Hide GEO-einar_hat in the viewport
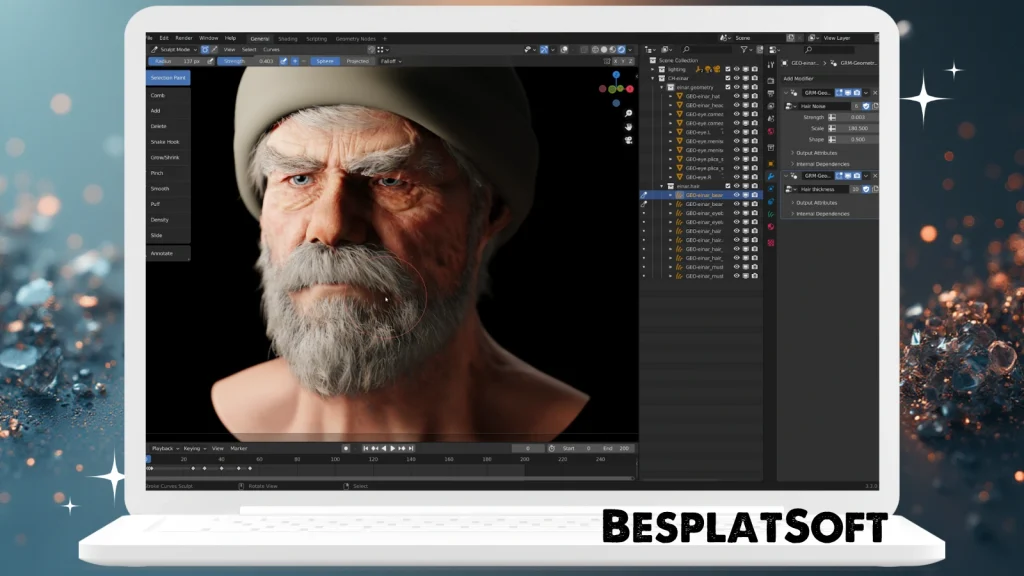Viewport: 1024px width, 576px height. pos(736,97)
